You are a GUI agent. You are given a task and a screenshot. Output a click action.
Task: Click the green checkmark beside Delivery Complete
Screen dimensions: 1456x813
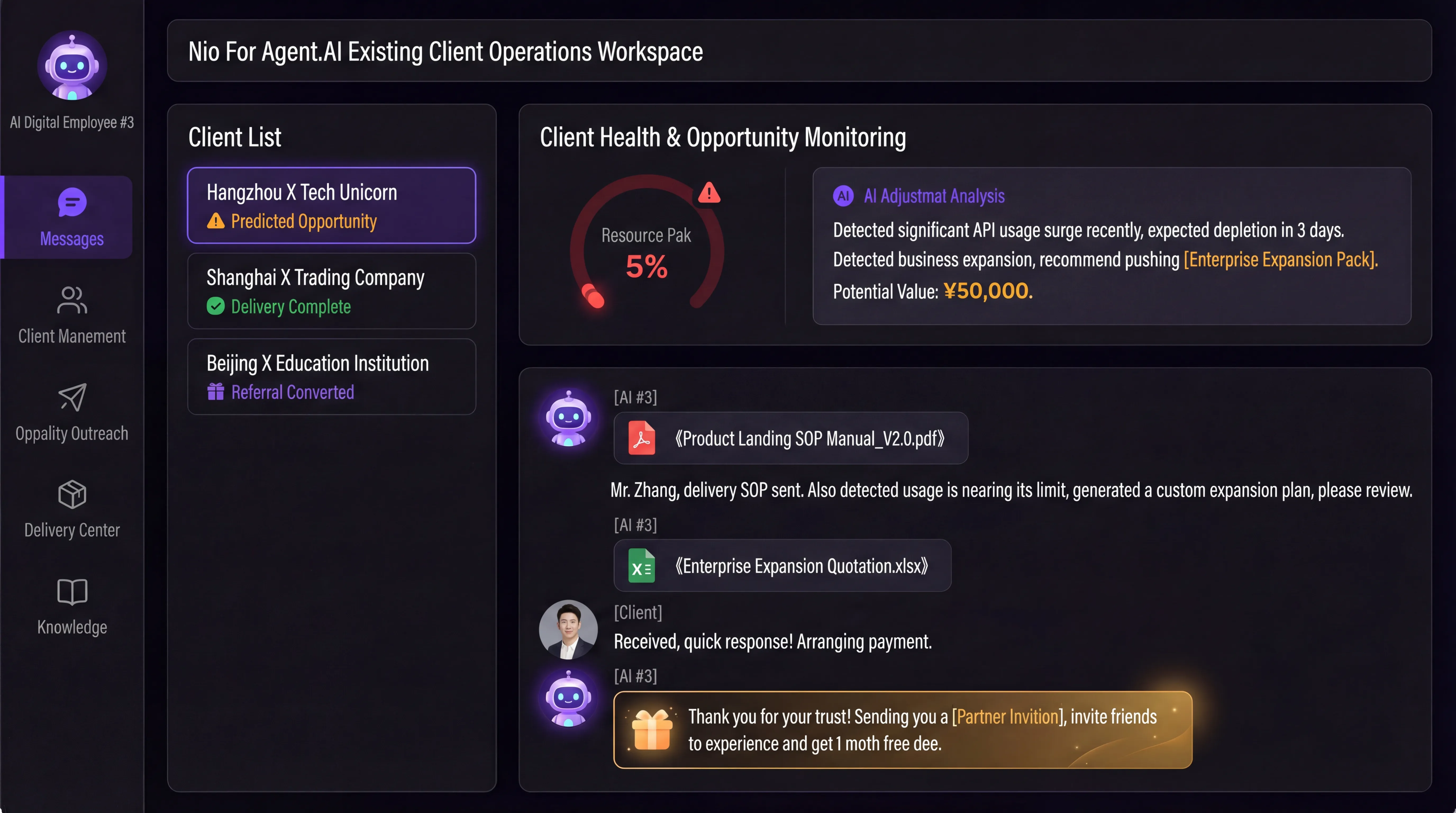click(x=216, y=306)
